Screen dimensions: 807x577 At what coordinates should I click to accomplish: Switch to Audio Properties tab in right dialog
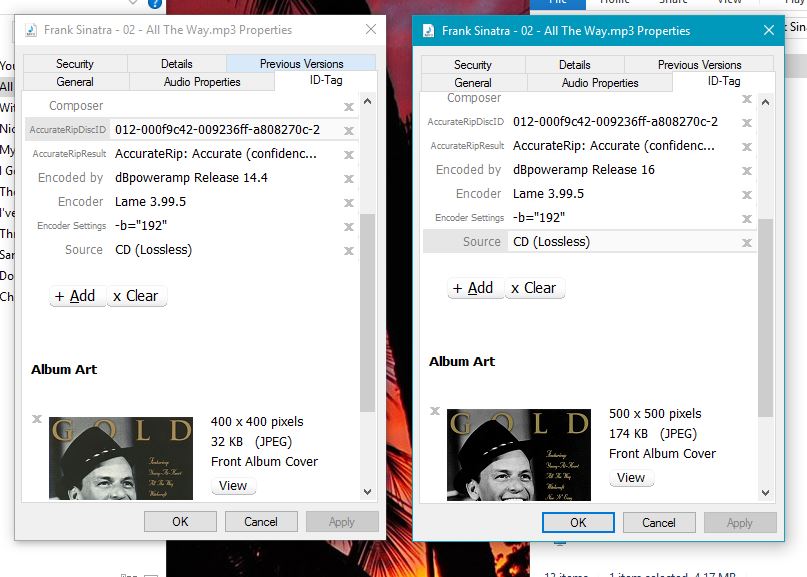[600, 83]
